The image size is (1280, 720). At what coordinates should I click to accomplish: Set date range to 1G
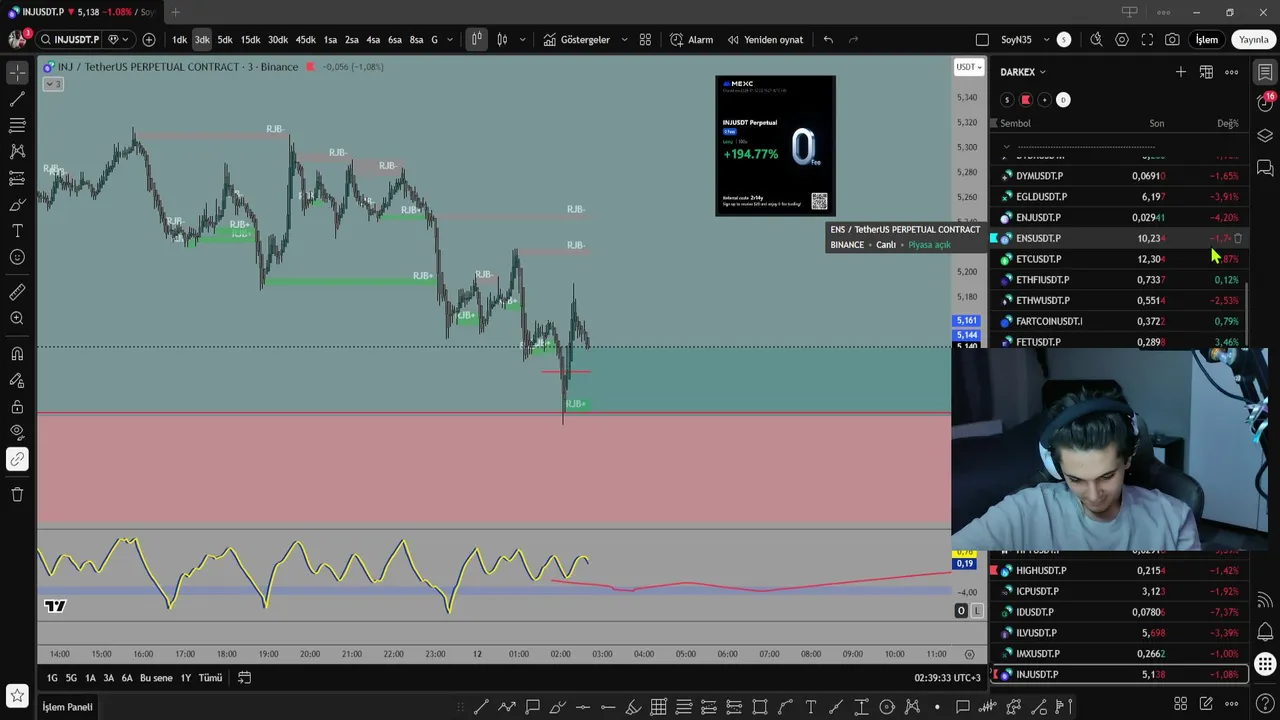(52, 678)
